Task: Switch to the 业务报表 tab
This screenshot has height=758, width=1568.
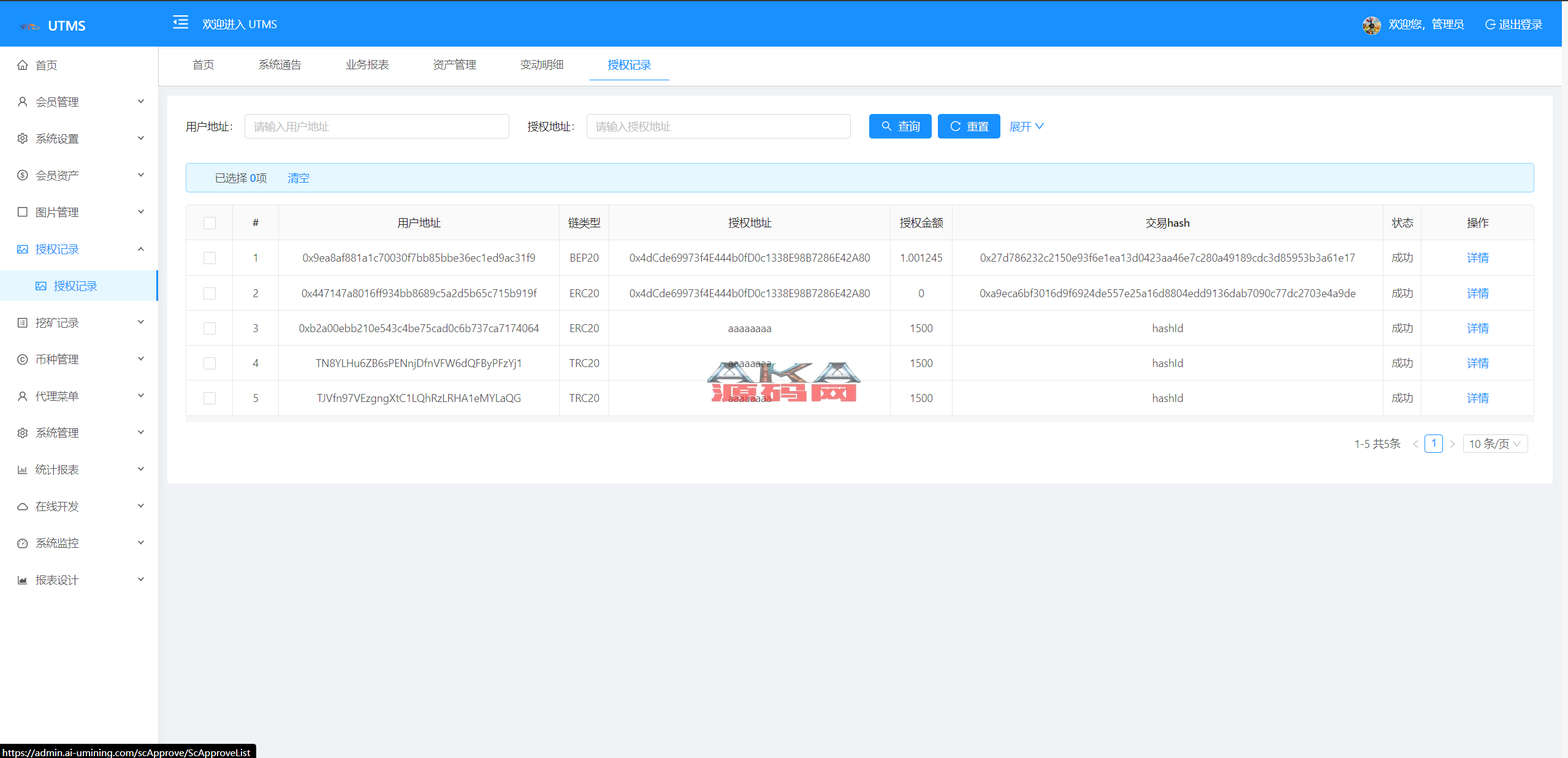Action: [367, 65]
